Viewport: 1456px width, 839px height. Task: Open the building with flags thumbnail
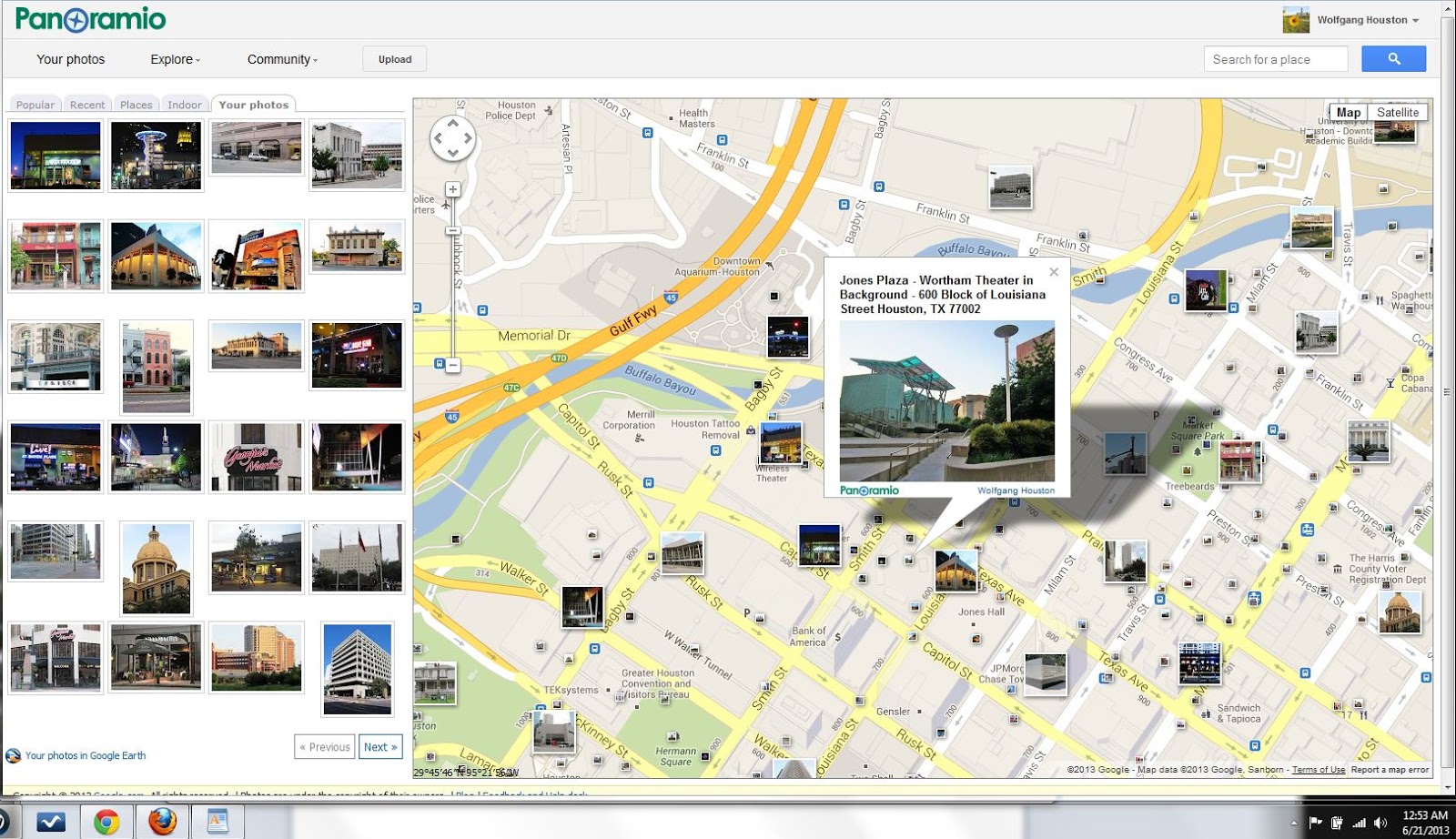pyautogui.click(x=357, y=558)
